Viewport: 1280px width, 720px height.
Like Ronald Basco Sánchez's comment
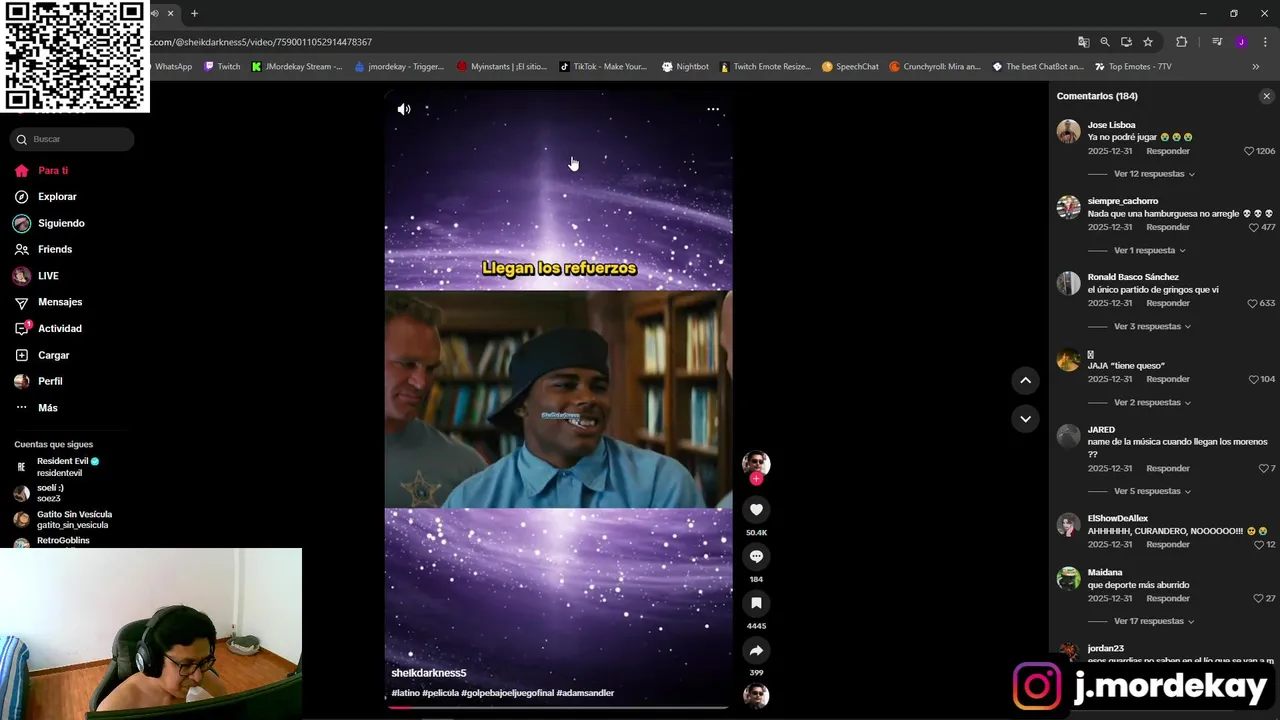pos(1252,303)
